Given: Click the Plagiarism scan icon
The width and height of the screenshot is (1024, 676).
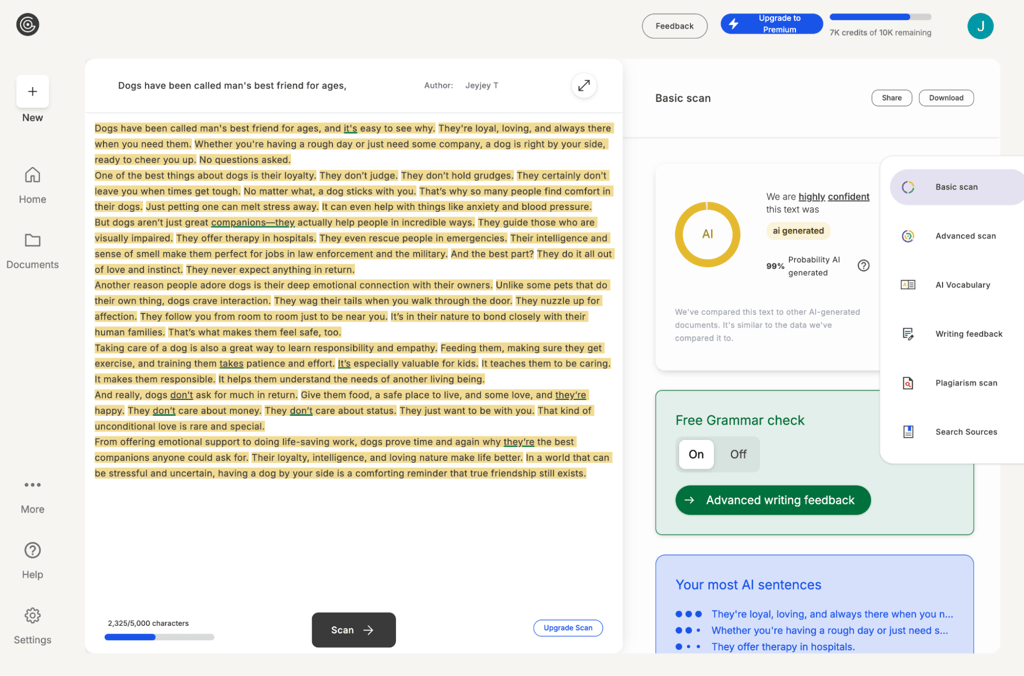Looking at the screenshot, I should point(908,383).
